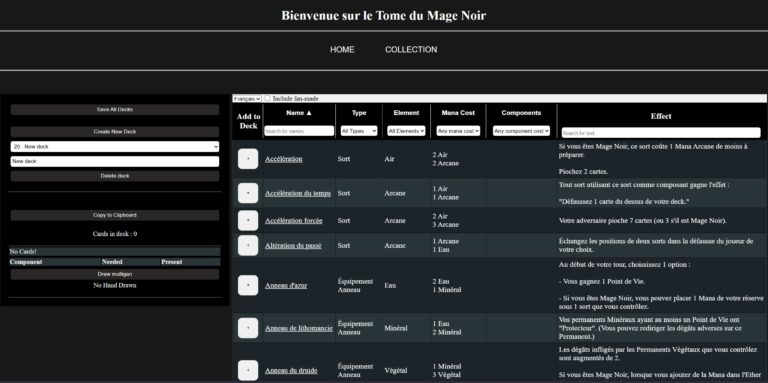Open the COLLECTION page
This screenshot has height=383, width=768.
point(411,49)
